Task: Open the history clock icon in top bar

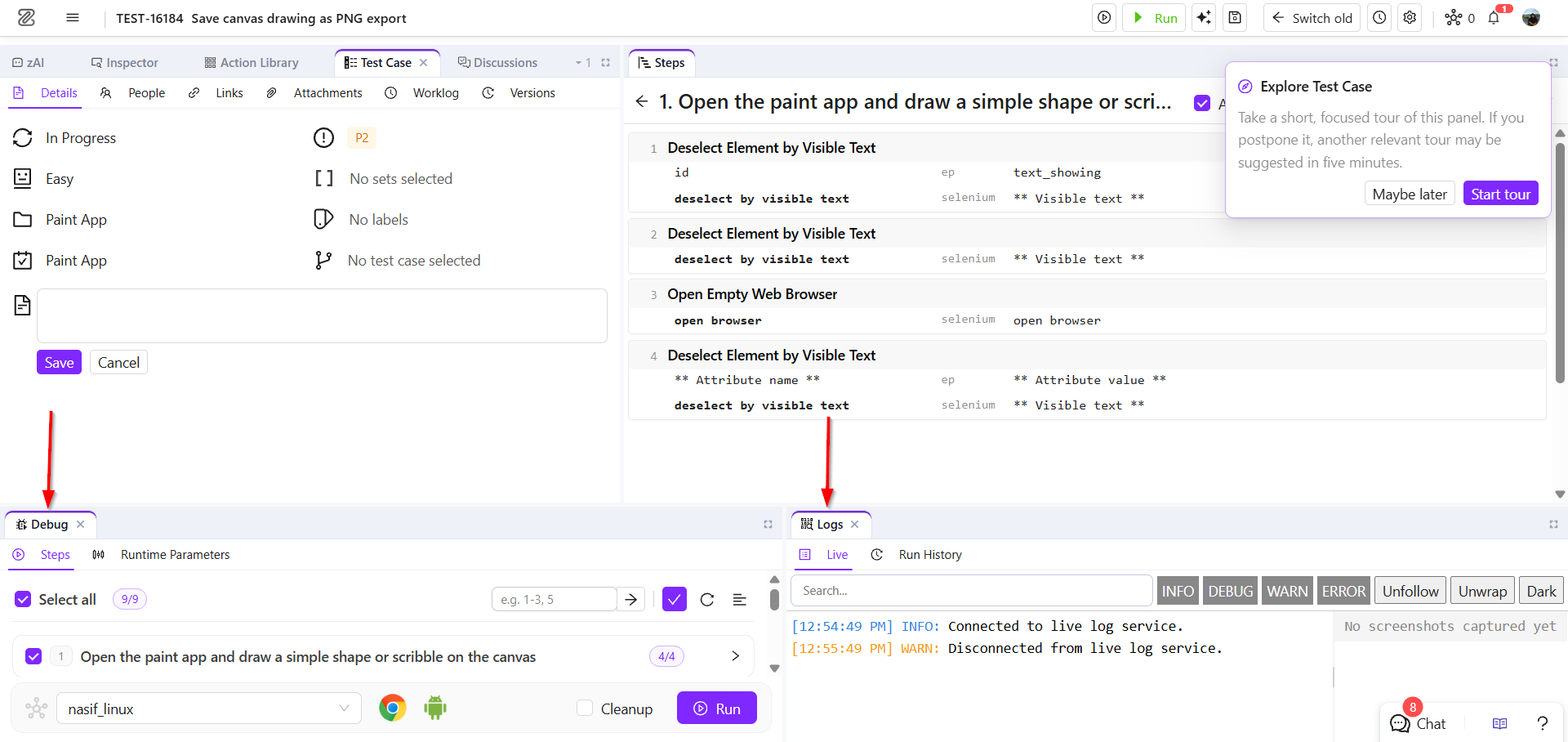Action: tap(1379, 18)
